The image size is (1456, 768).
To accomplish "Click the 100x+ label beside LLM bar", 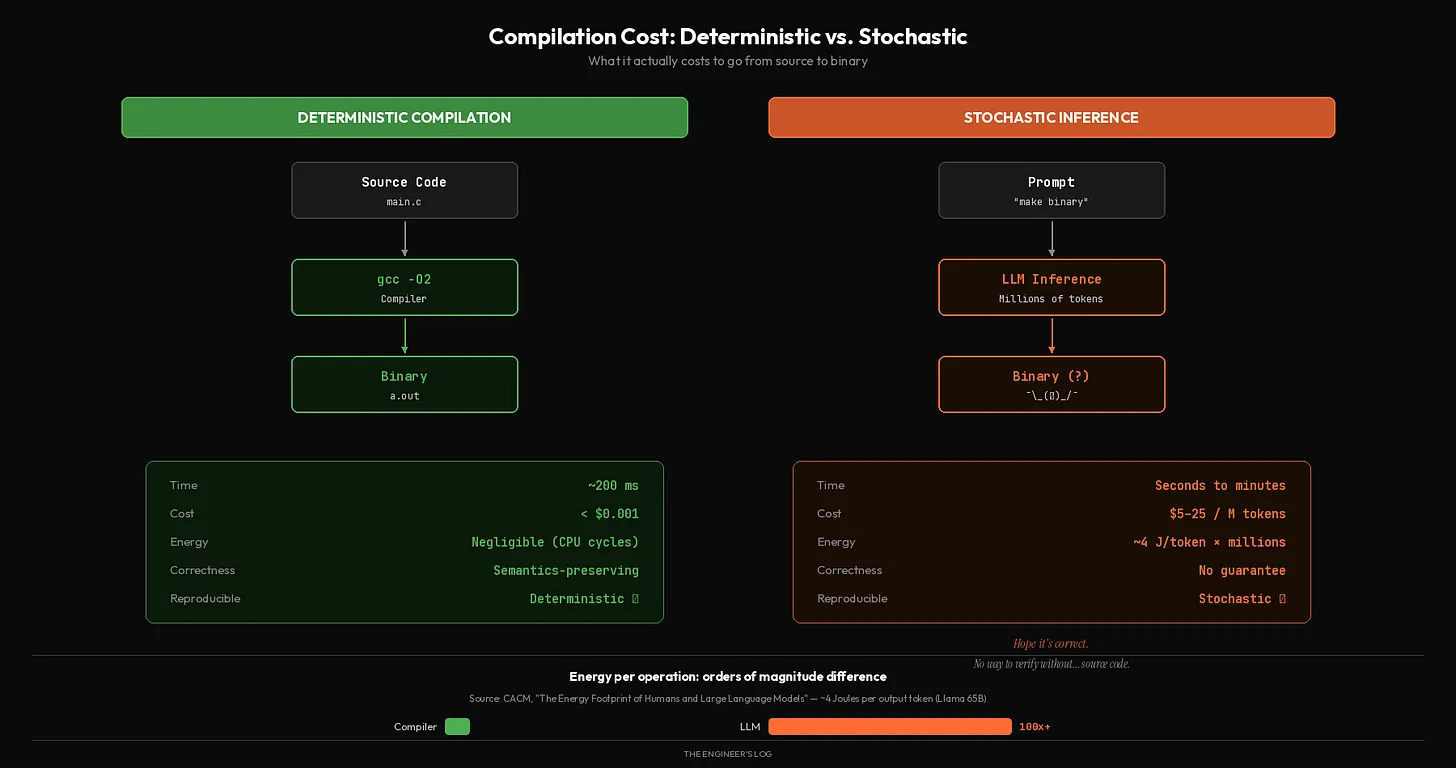I will click(x=1035, y=727).
